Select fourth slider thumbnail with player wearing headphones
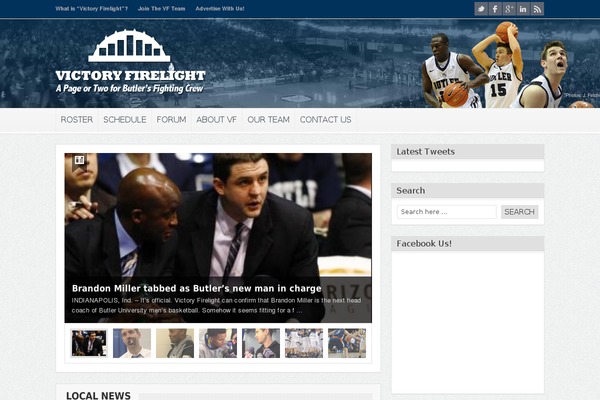This screenshot has height=400, width=600. [218, 343]
